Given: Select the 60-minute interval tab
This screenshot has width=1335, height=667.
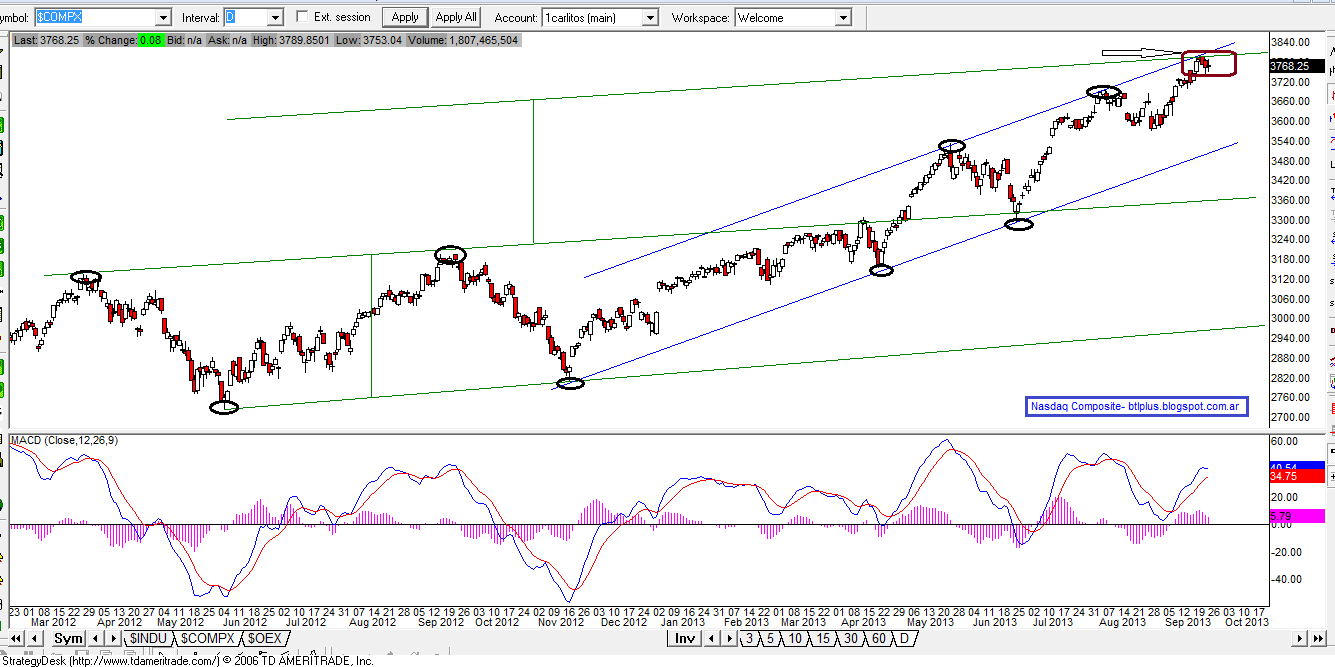Looking at the screenshot, I should click(x=879, y=638).
